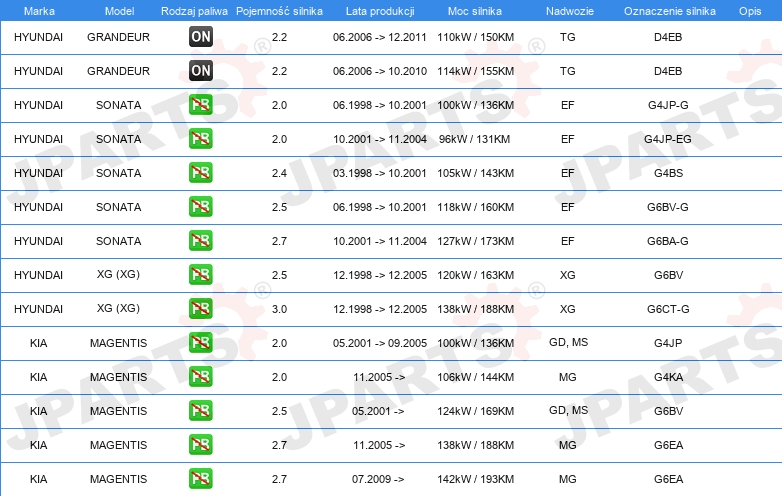Image resolution: width=782 pixels, height=496 pixels.
Task: Click engine capacity 2.4 in Sonata row
Action: point(279,173)
